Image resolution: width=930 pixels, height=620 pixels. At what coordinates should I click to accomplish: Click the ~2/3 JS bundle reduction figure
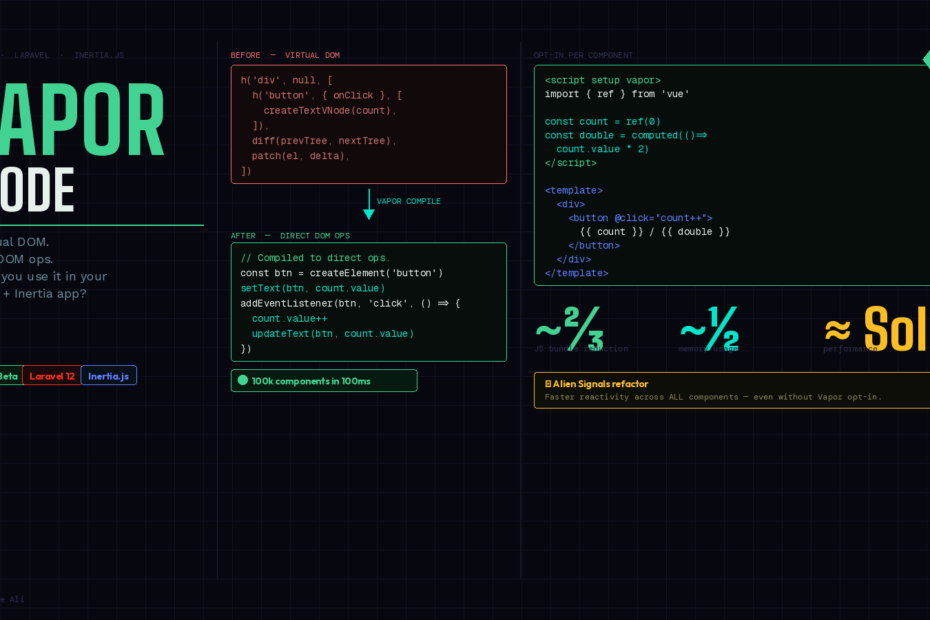point(569,327)
